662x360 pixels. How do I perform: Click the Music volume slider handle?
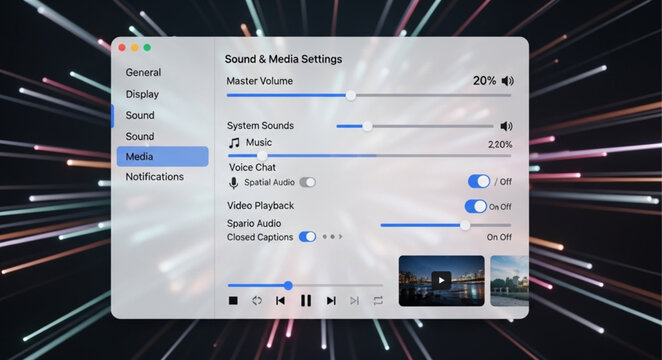[262, 156]
